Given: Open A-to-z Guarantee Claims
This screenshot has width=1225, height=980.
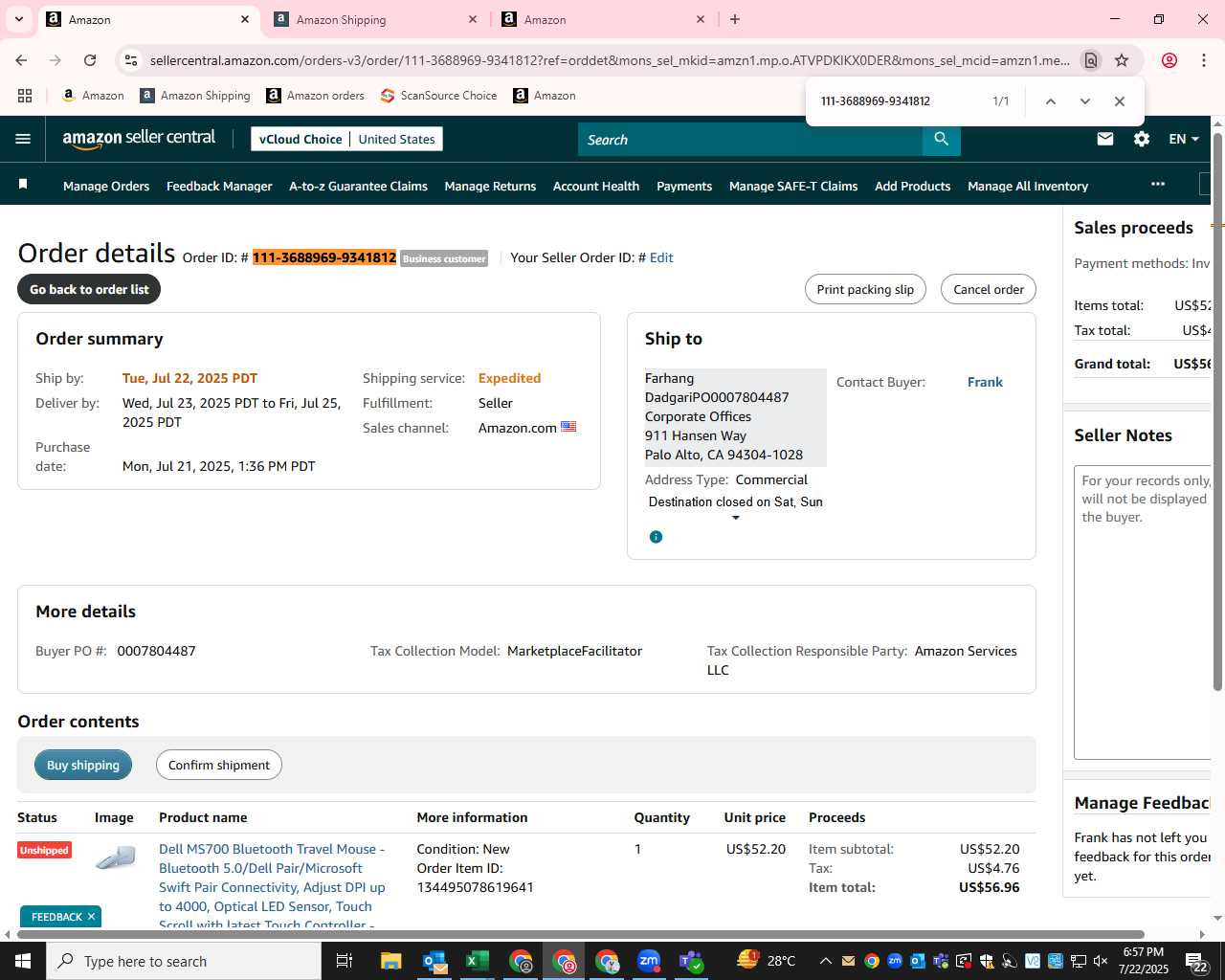Looking at the screenshot, I should pyautogui.click(x=358, y=186).
